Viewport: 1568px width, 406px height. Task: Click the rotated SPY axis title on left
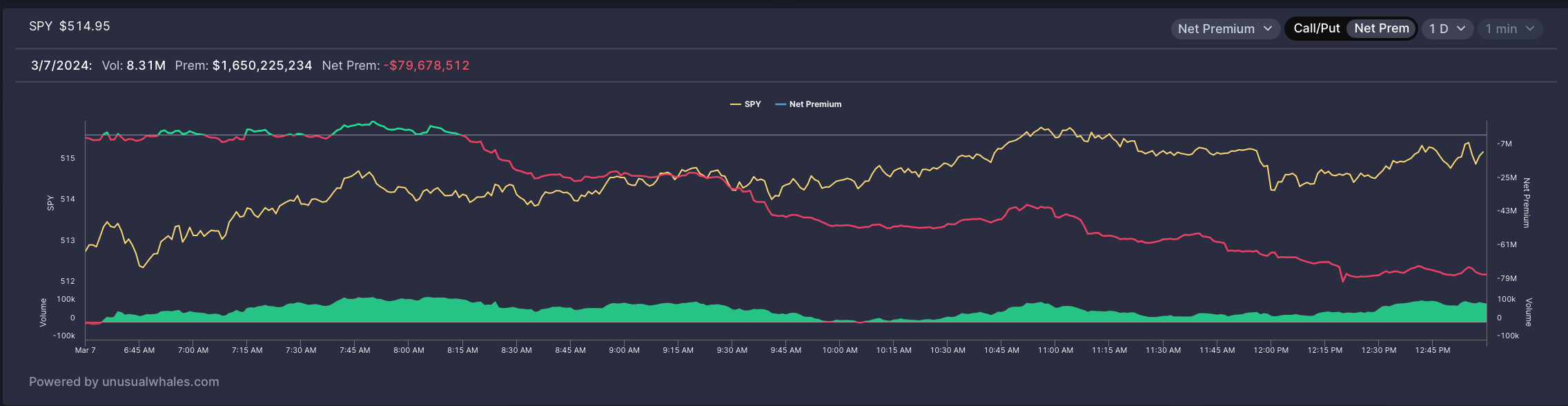pos(50,203)
